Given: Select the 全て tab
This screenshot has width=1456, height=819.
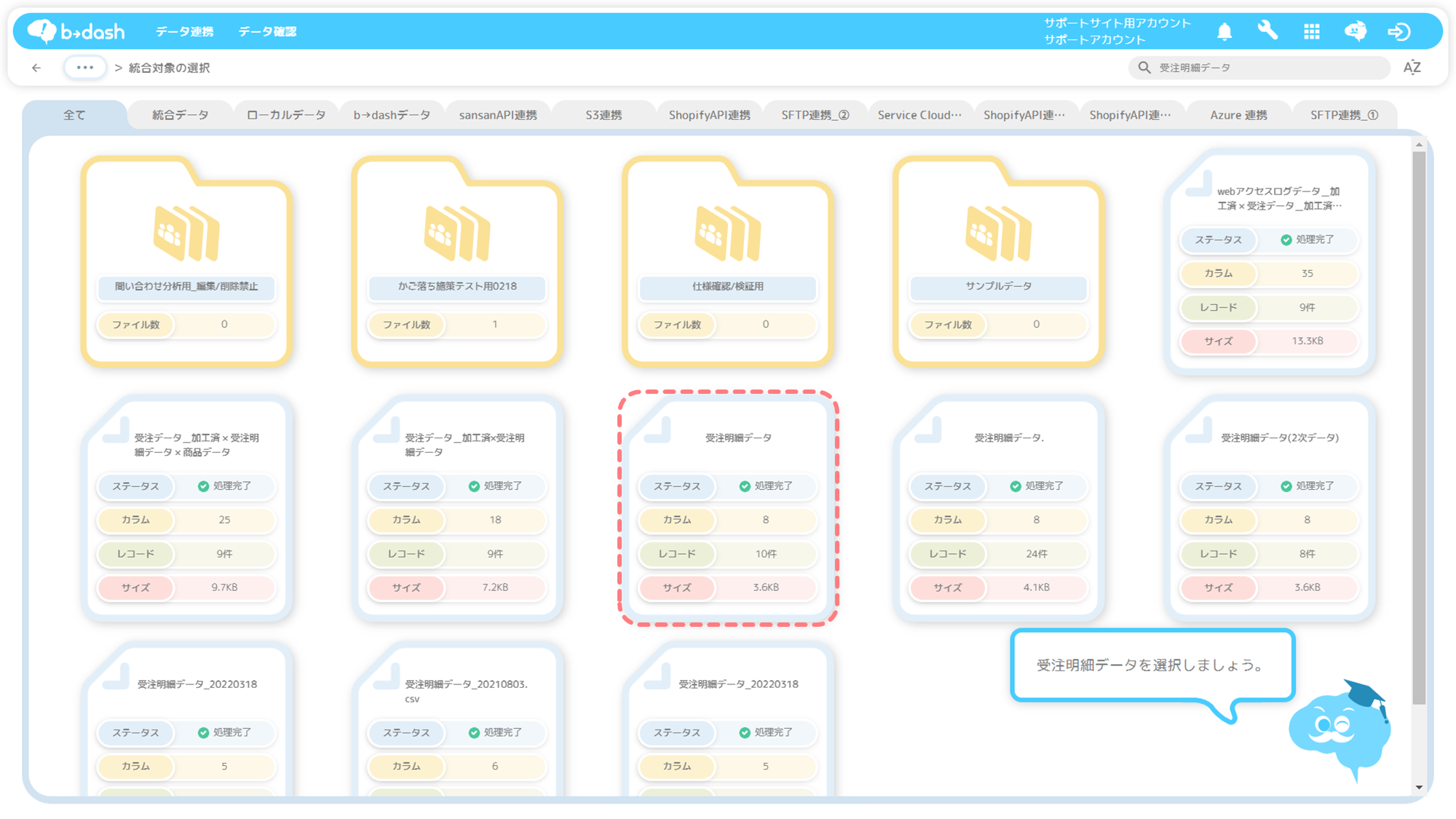Looking at the screenshot, I should 74,115.
